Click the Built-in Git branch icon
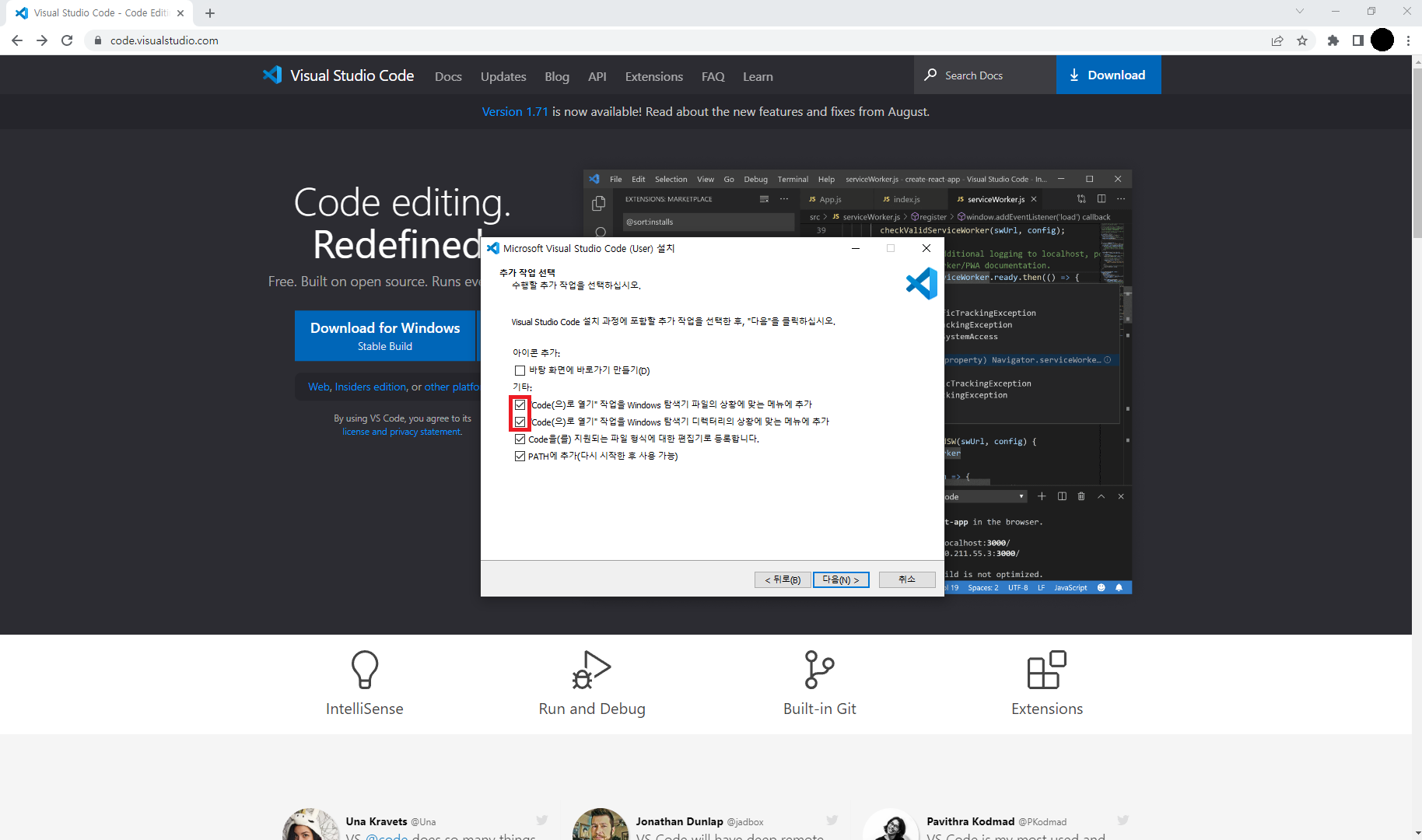 point(819,670)
